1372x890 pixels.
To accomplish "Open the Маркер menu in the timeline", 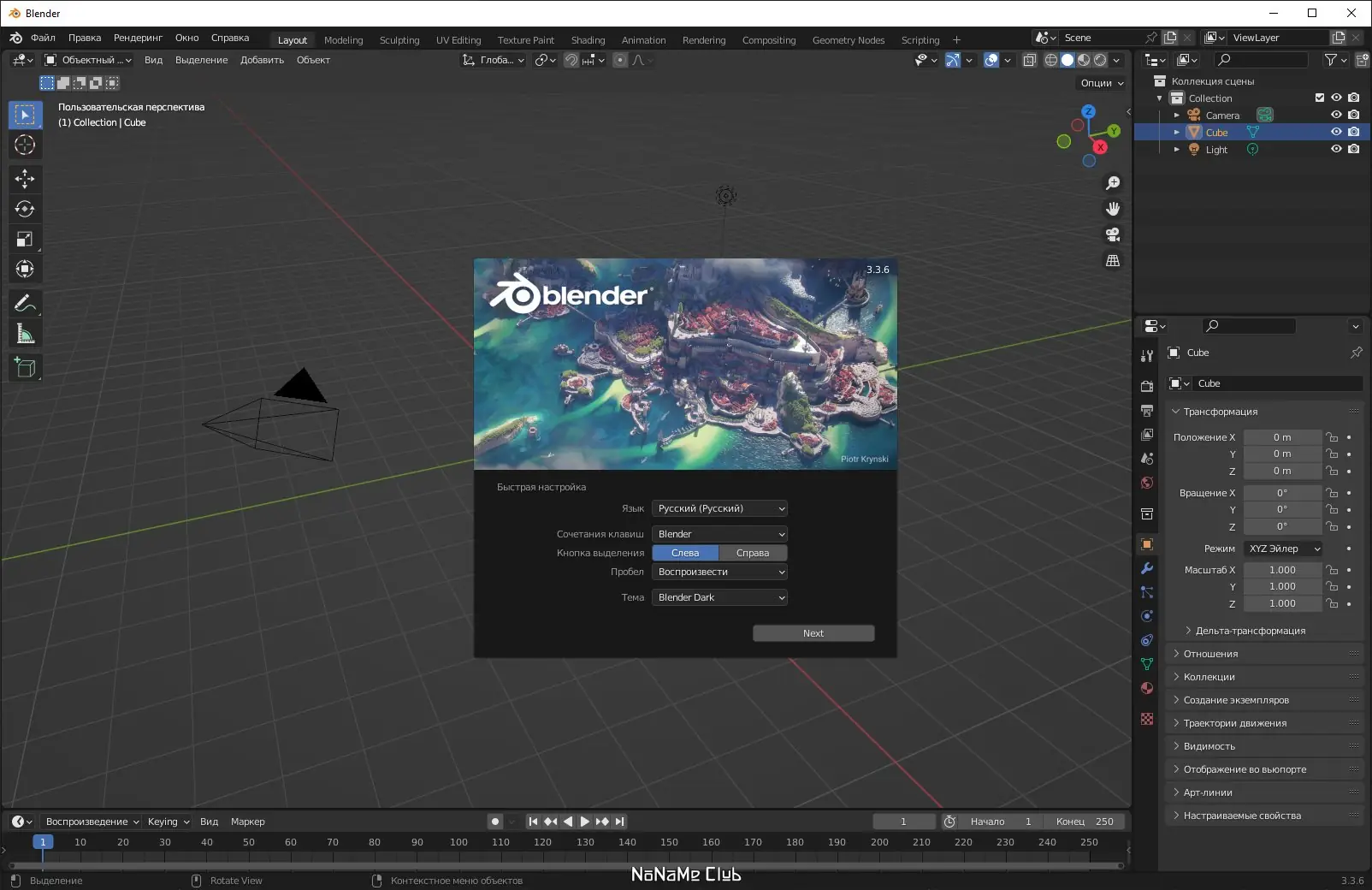I will pyautogui.click(x=248, y=822).
